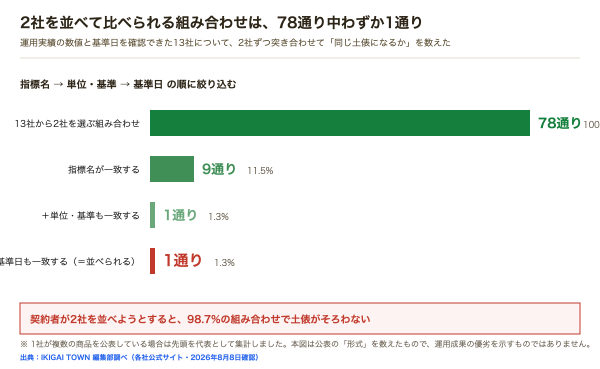The width and height of the screenshot is (600, 369).
Task: Click the 11.5% percentage label
Action: [x=260, y=171]
